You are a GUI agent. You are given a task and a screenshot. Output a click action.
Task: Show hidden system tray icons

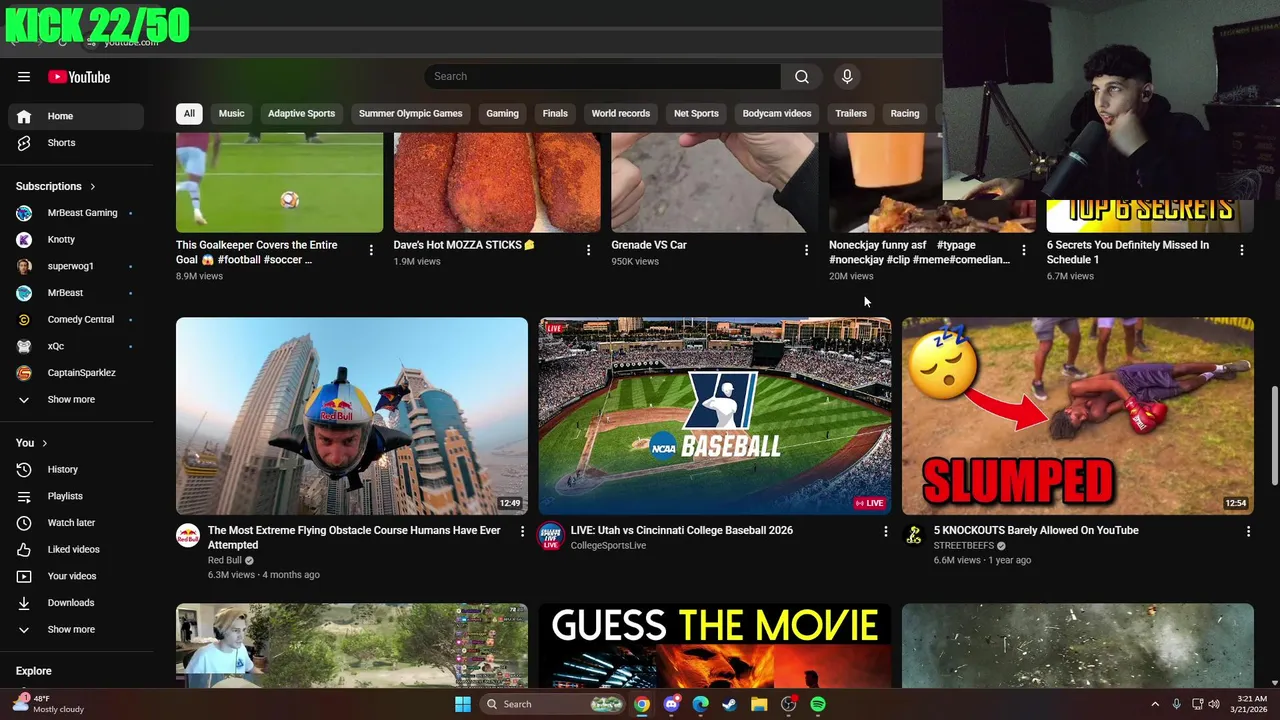point(1155,704)
